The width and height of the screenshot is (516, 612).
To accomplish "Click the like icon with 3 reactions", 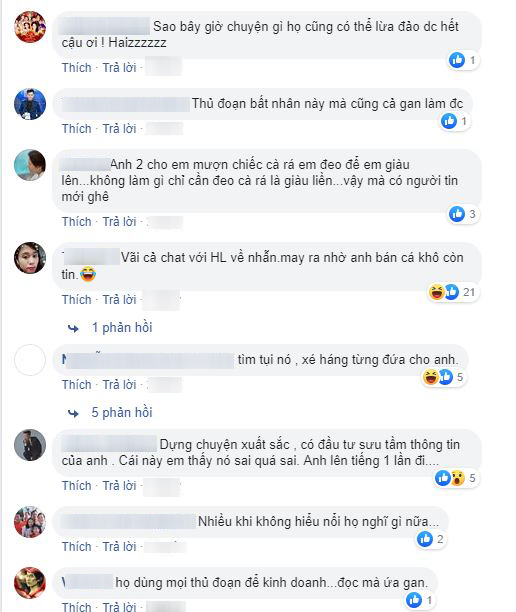I will [457, 214].
